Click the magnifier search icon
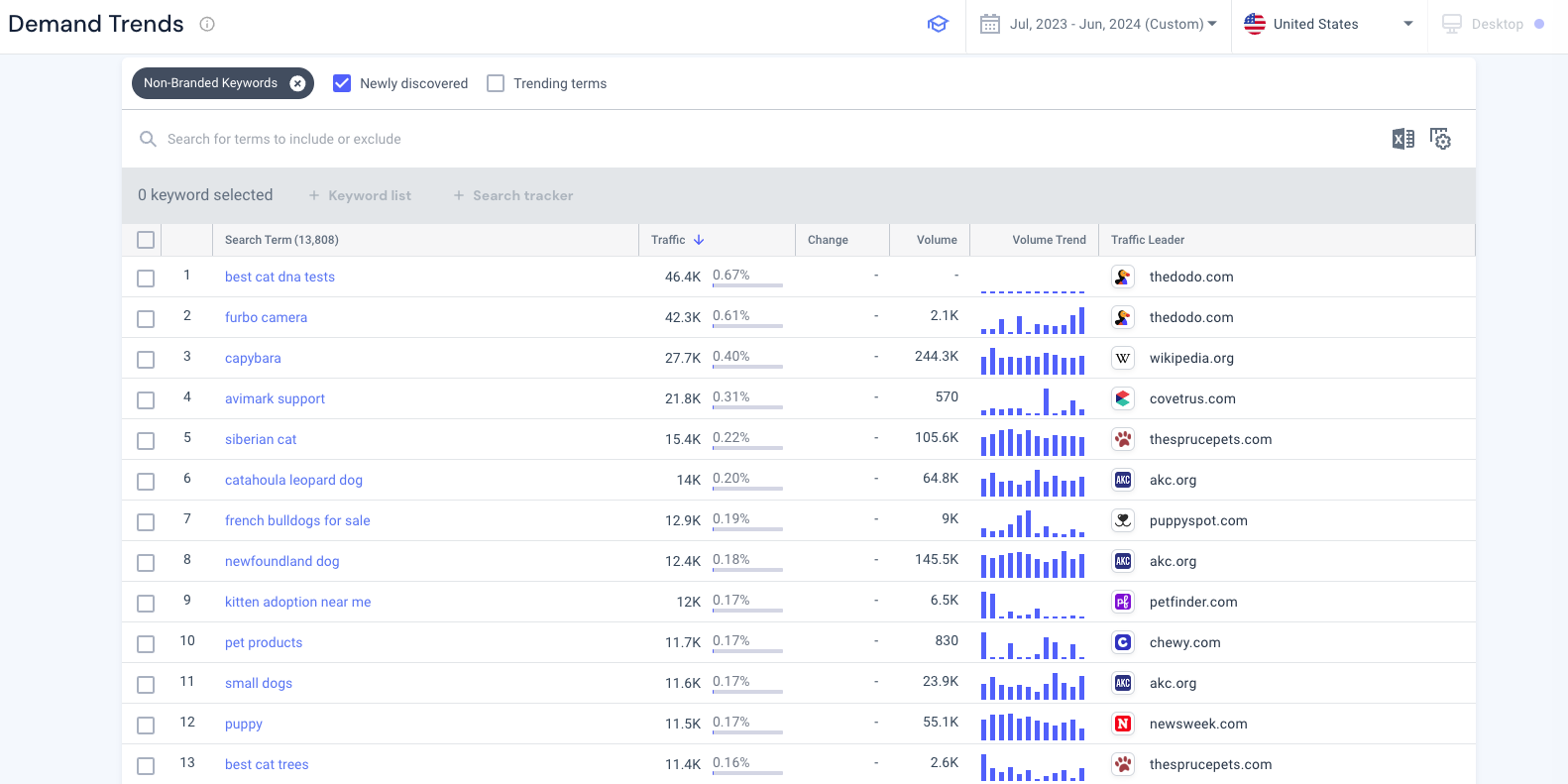The image size is (1568, 784). (x=148, y=139)
